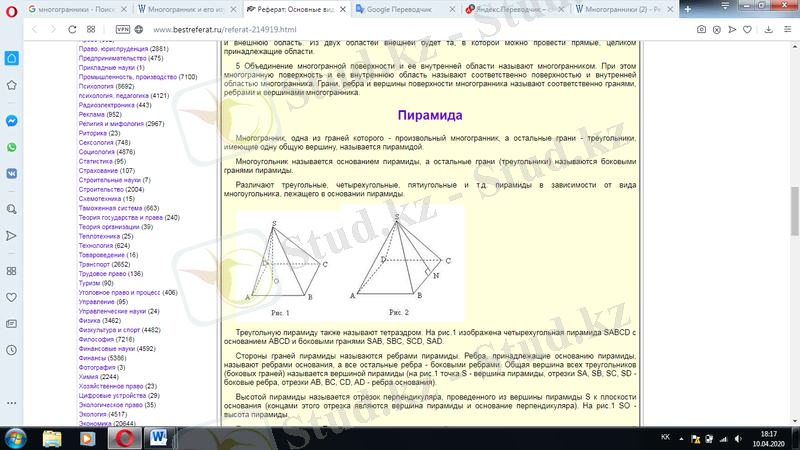Click the address bar URL field
The image size is (800, 450).
click(418, 30)
